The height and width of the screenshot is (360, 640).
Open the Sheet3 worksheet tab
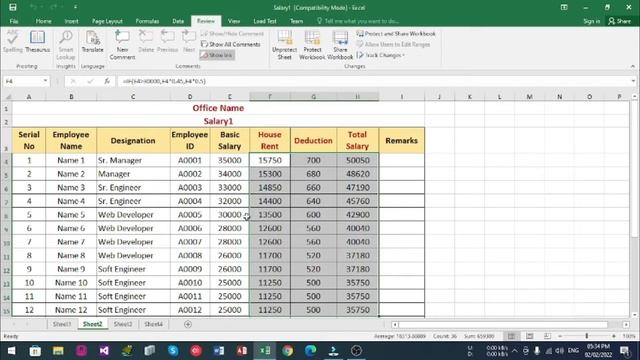tap(122, 324)
